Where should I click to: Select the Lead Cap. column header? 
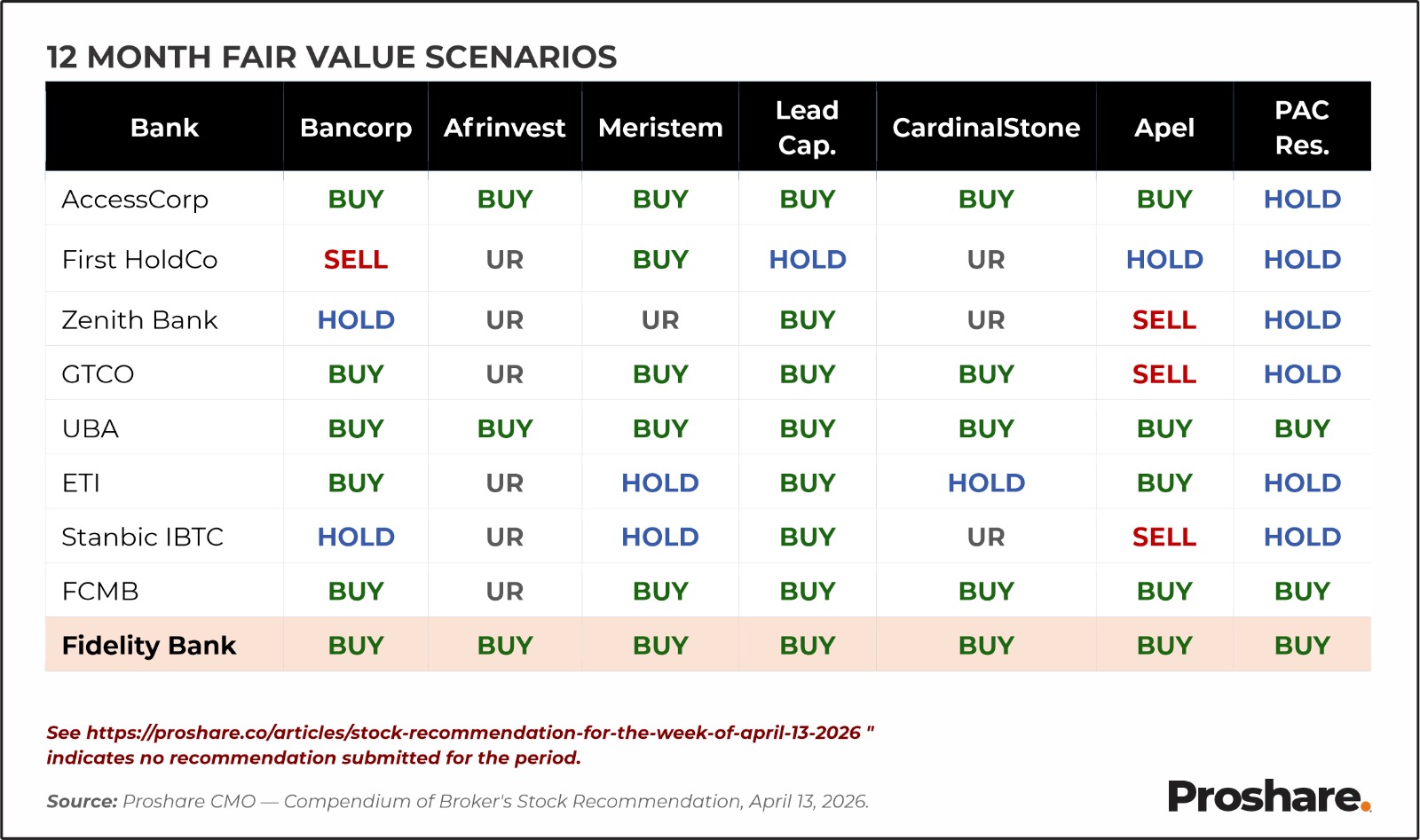click(x=807, y=128)
